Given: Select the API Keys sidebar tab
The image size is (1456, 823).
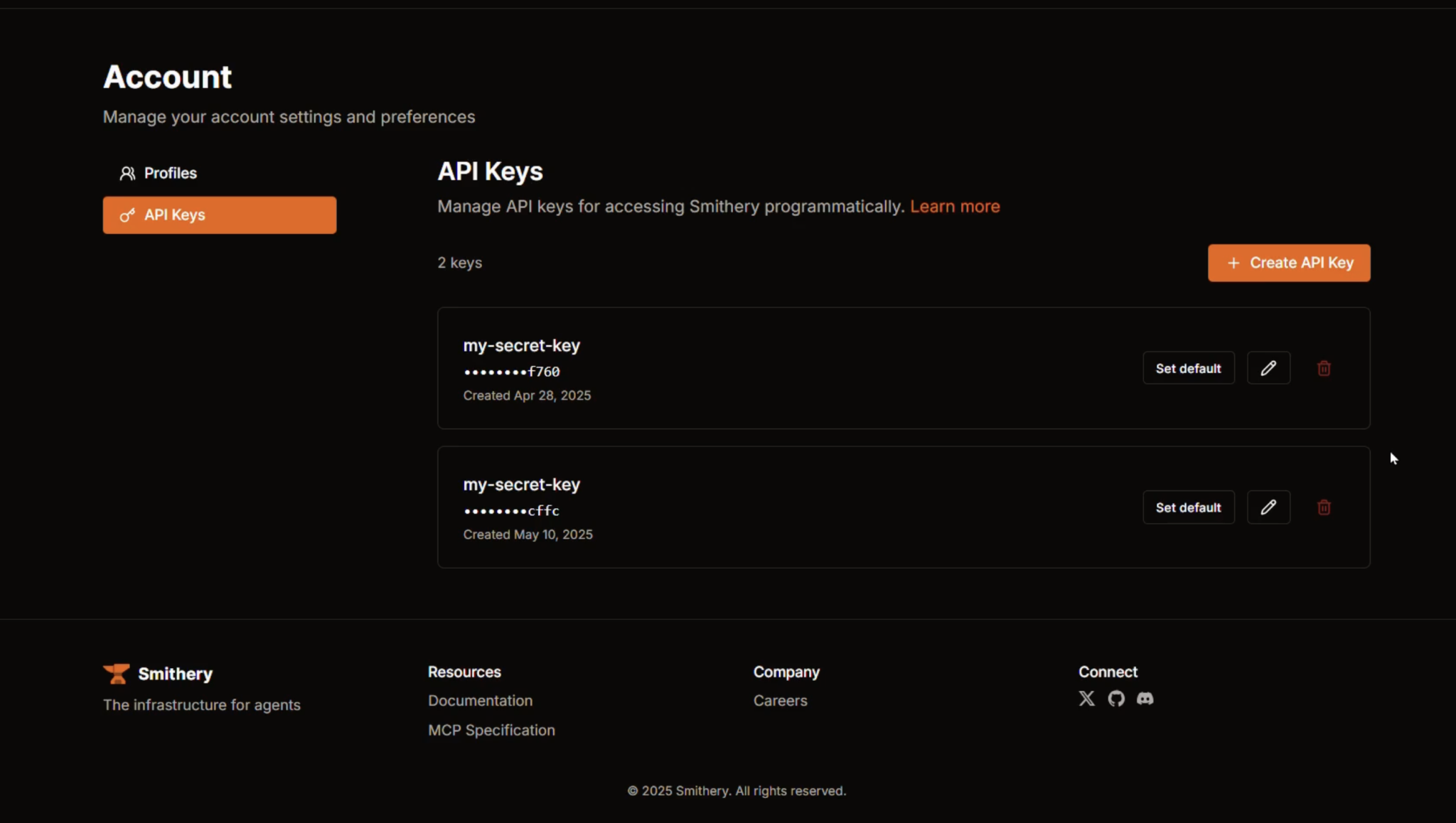Looking at the screenshot, I should (219, 215).
